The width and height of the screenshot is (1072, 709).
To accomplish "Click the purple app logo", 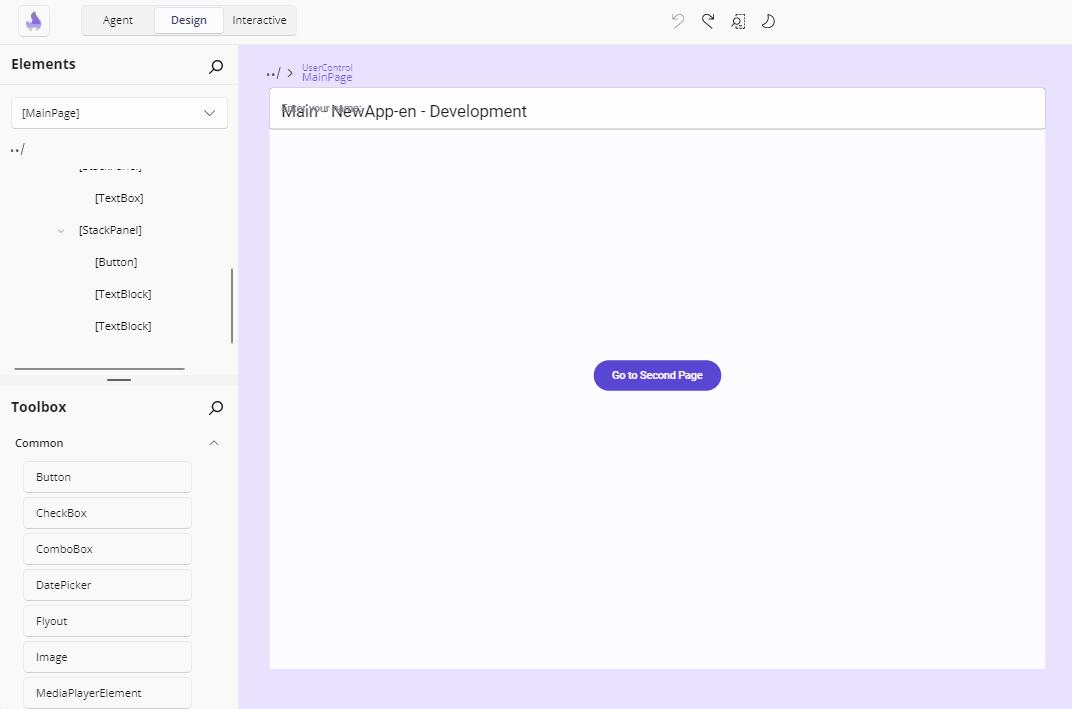I will pos(33,20).
